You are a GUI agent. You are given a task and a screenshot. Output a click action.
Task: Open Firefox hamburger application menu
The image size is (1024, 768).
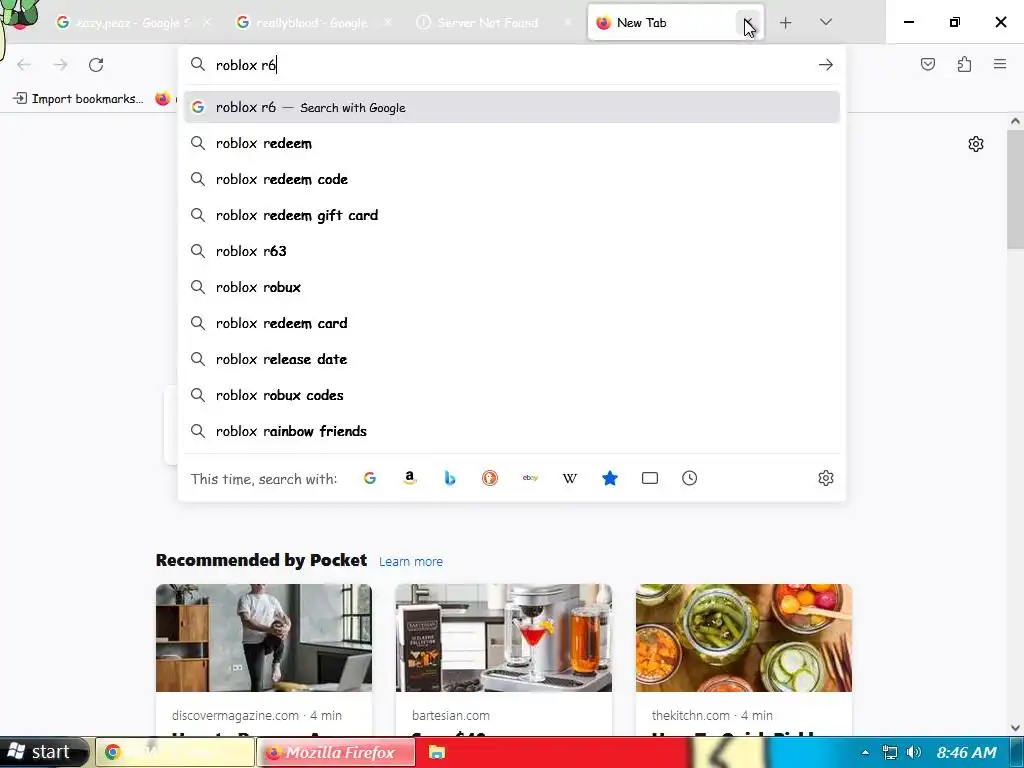click(x=1000, y=64)
